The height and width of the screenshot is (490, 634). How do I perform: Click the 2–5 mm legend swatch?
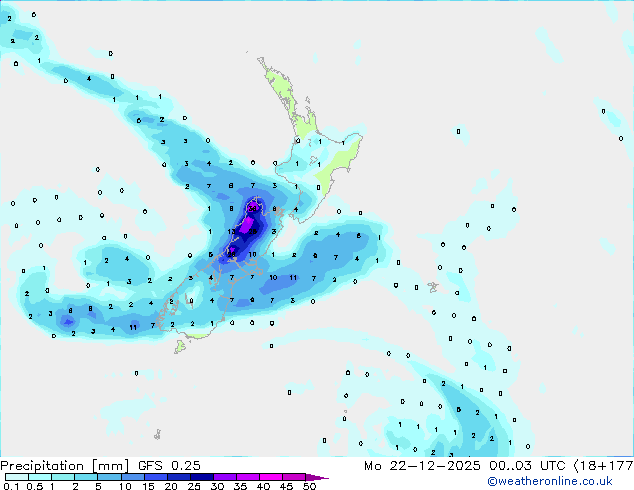coord(86,477)
